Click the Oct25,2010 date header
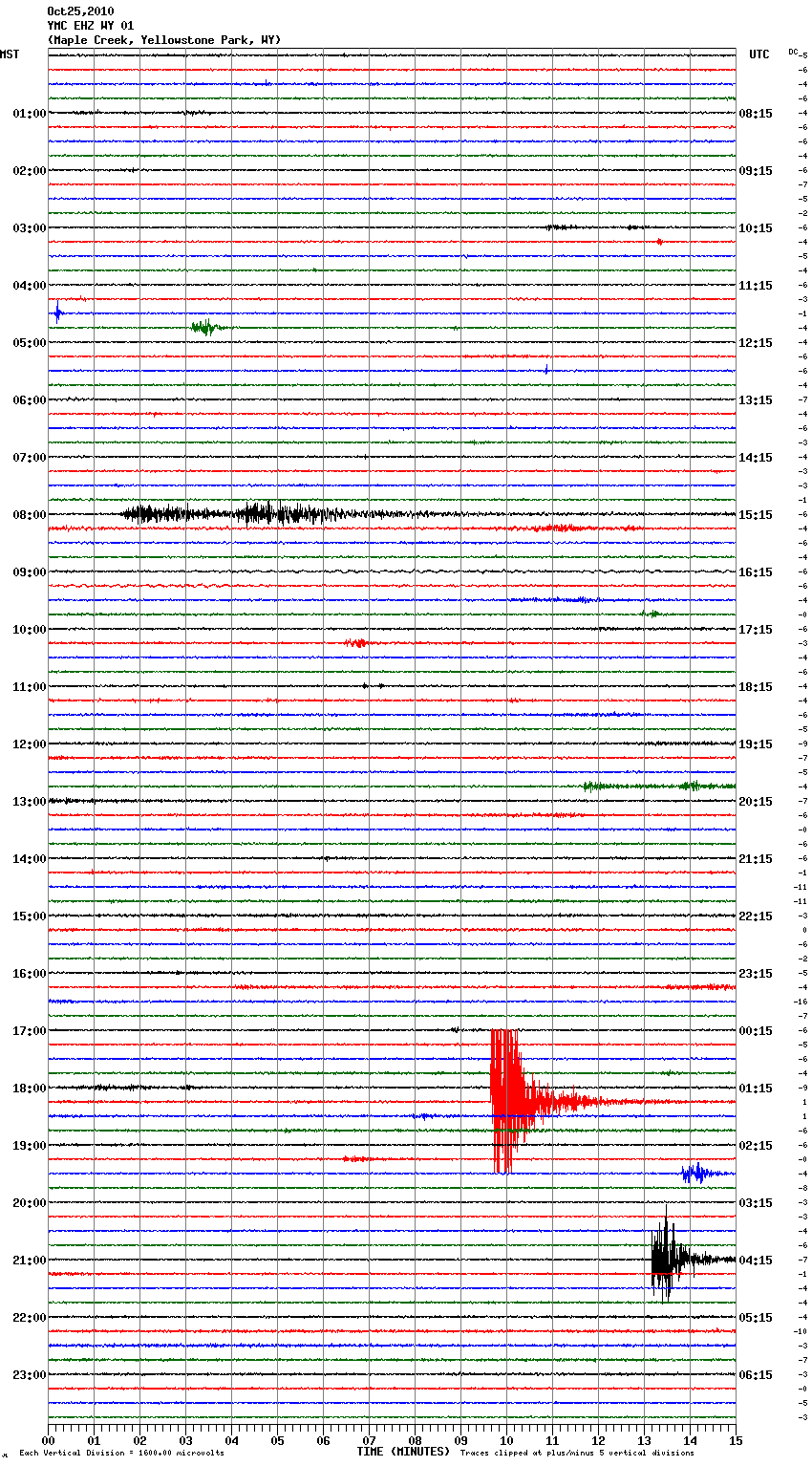Screen dimensions: 812x1466 (x=80, y=11)
